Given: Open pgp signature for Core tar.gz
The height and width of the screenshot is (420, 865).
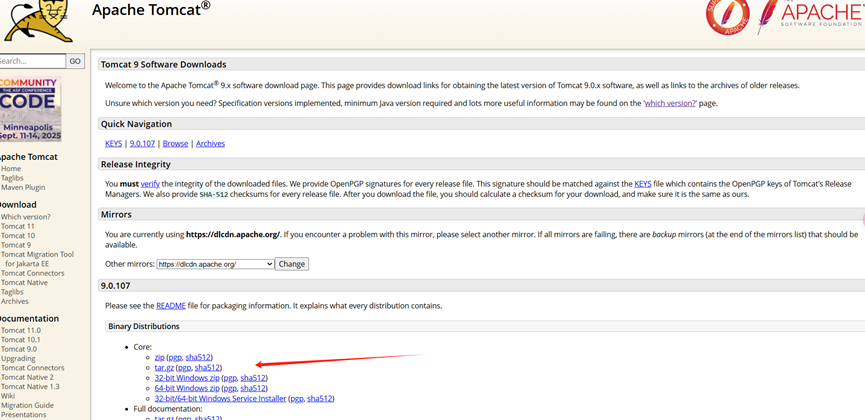Looking at the screenshot, I should [x=184, y=368].
